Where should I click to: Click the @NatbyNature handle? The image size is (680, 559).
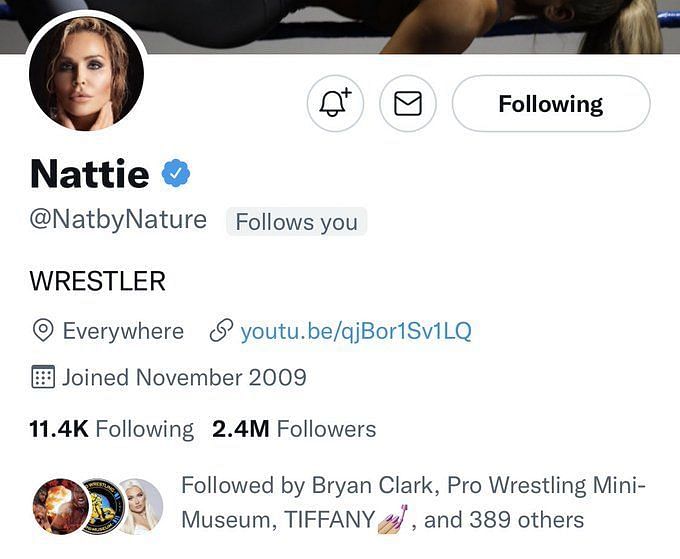coord(118,220)
